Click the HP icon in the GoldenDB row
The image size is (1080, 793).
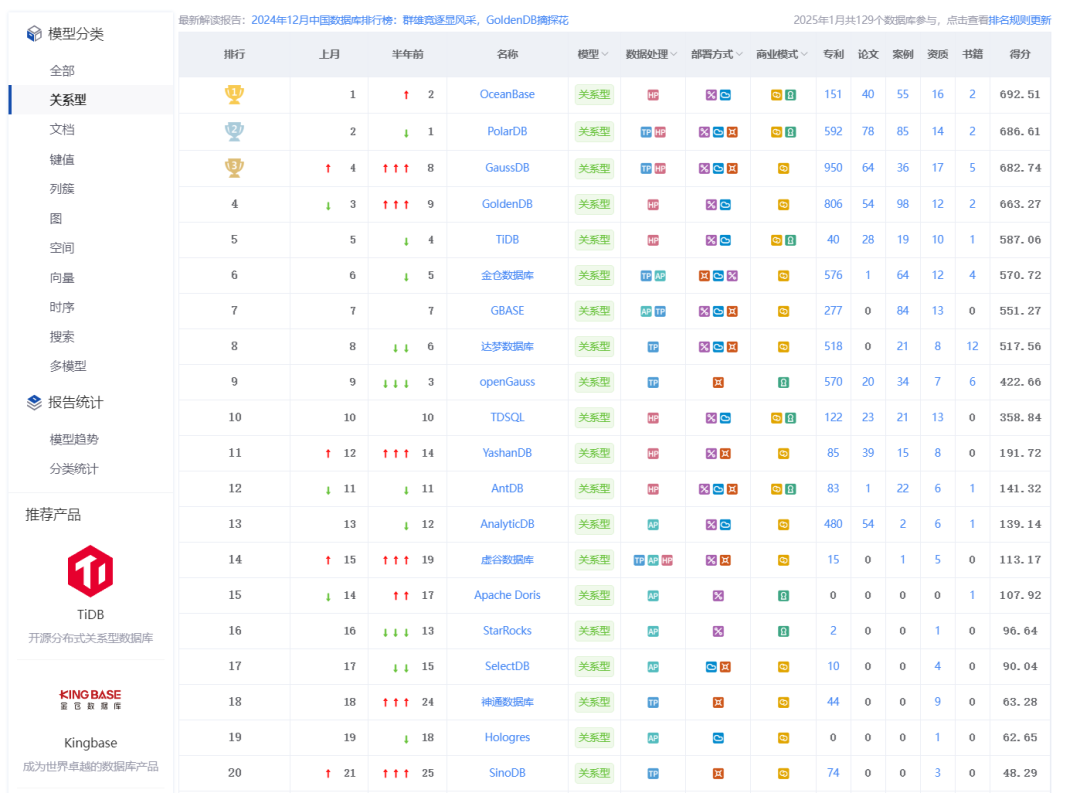coord(653,205)
